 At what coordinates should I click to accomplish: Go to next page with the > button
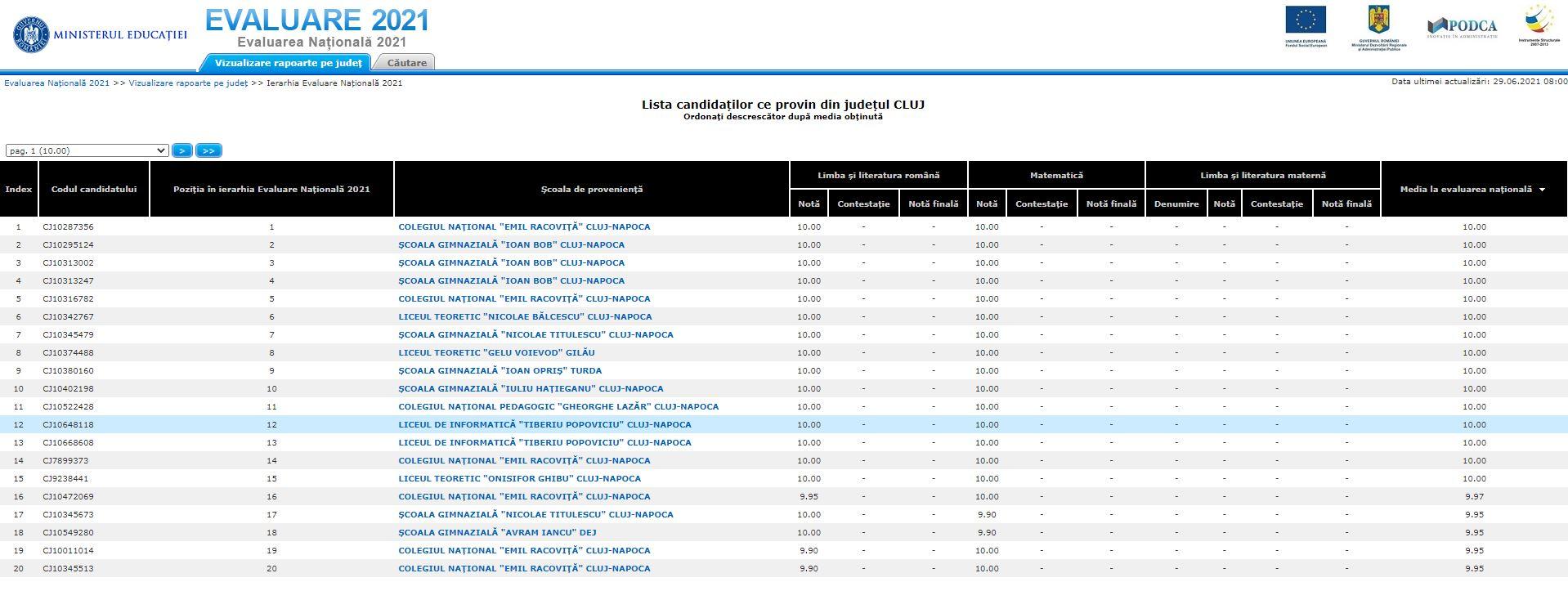pyautogui.click(x=181, y=150)
